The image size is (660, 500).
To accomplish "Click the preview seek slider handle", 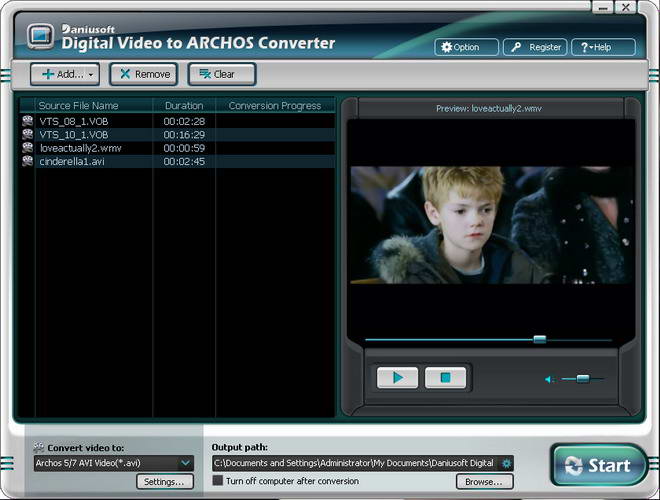I will (540, 339).
